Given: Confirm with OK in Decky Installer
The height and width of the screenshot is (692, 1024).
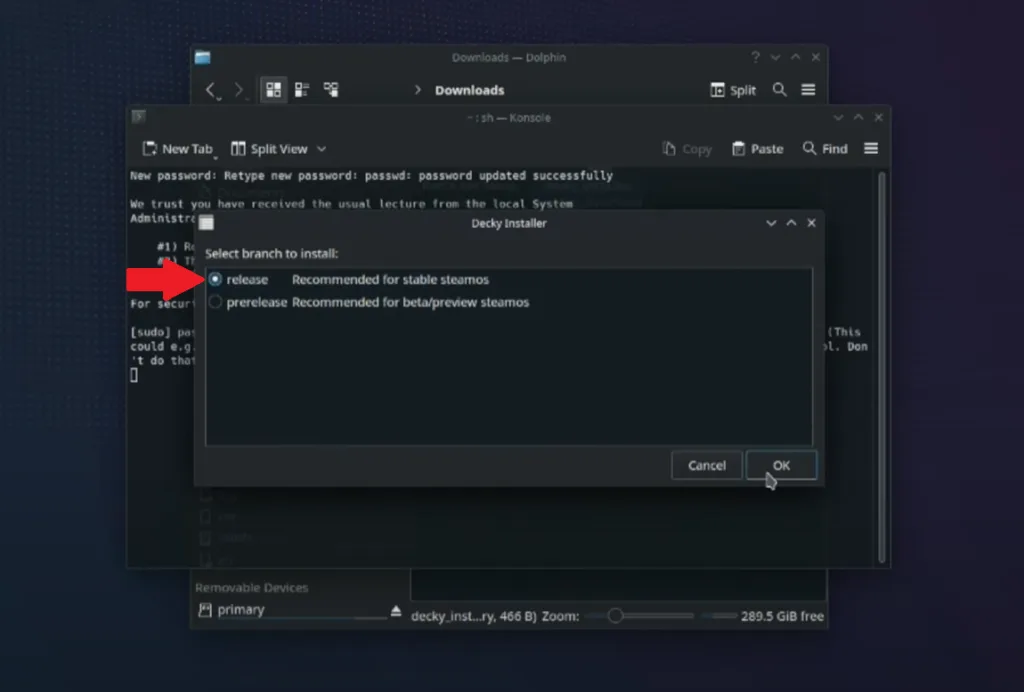Looking at the screenshot, I should pyautogui.click(x=782, y=465).
